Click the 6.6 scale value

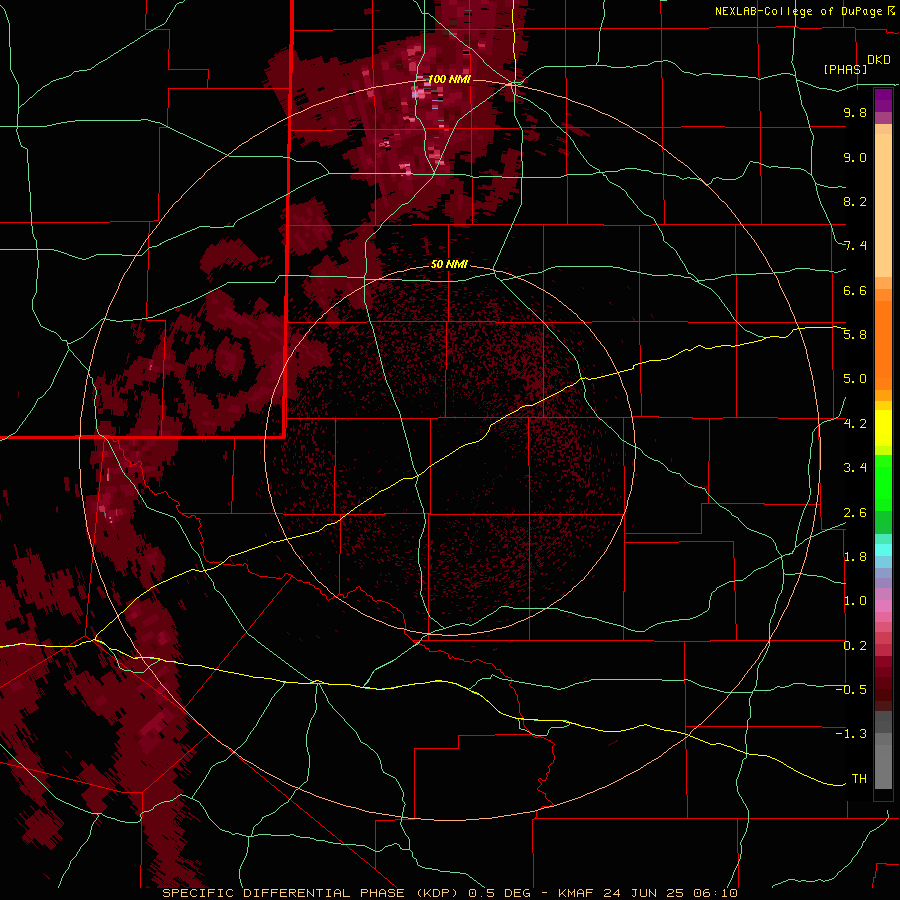coord(855,290)
